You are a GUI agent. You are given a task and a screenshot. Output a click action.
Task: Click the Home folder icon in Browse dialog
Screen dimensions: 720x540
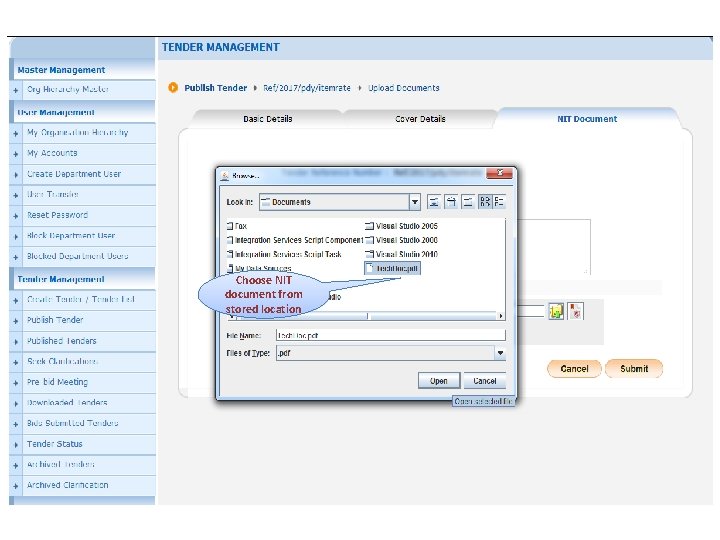pos(451,202)
